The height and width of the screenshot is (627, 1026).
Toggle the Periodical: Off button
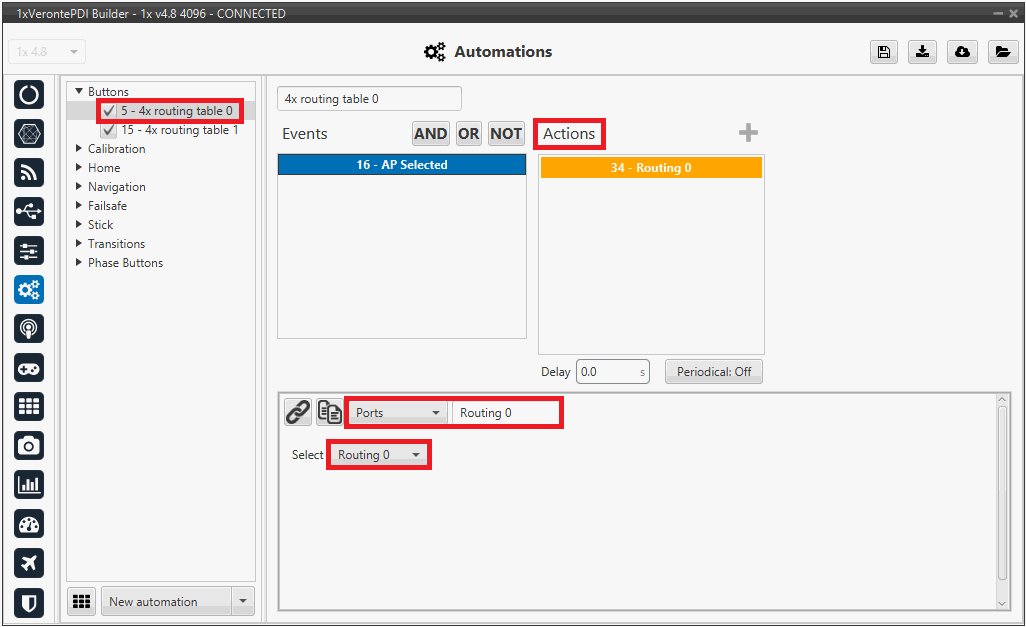(713, 372)
